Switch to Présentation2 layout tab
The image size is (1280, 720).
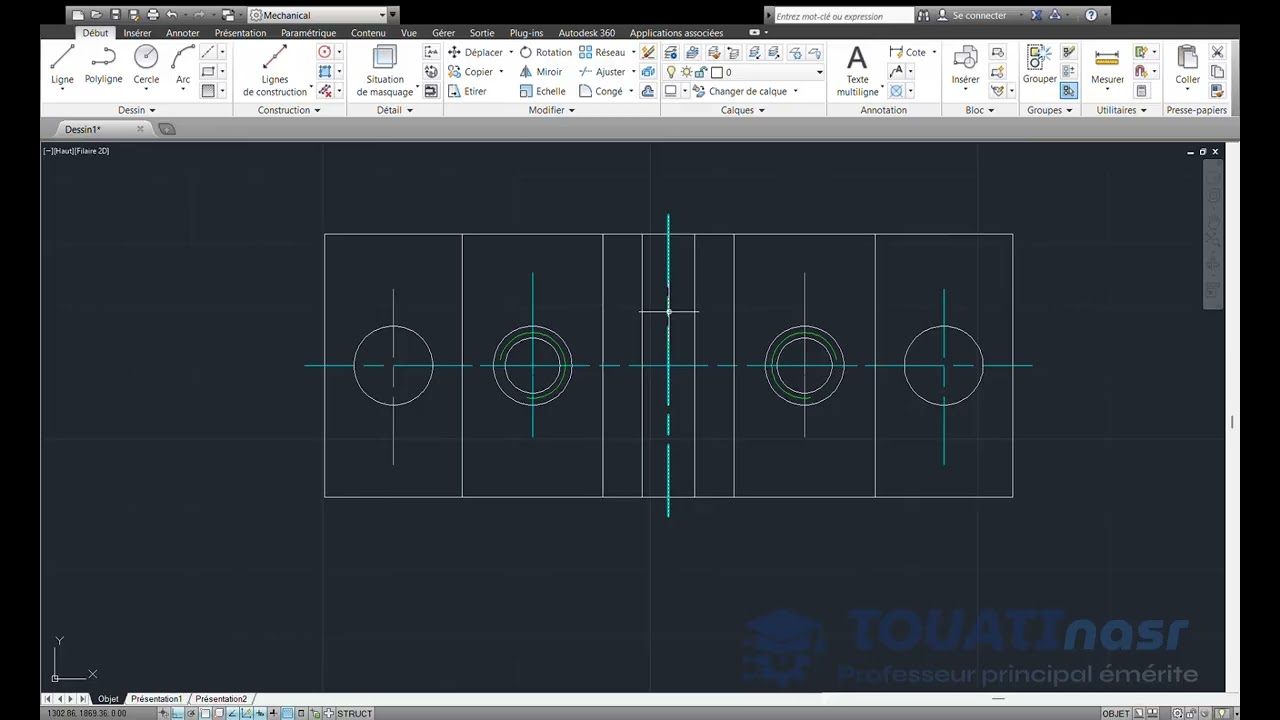click(x=221, y=699)
